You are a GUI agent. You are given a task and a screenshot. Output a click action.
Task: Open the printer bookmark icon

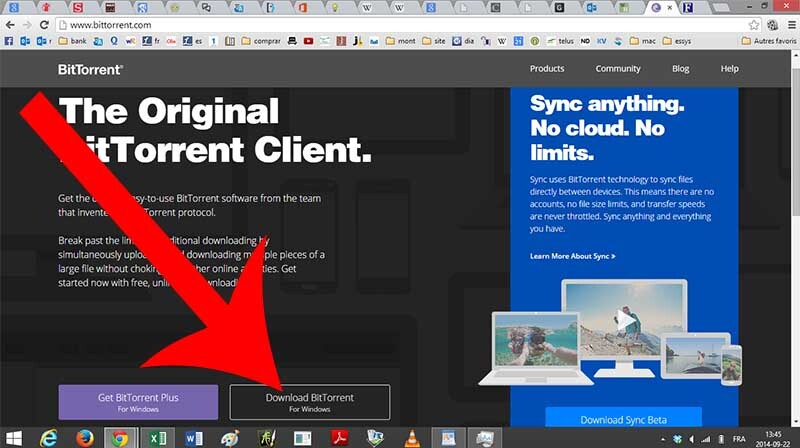pos(292,41)
